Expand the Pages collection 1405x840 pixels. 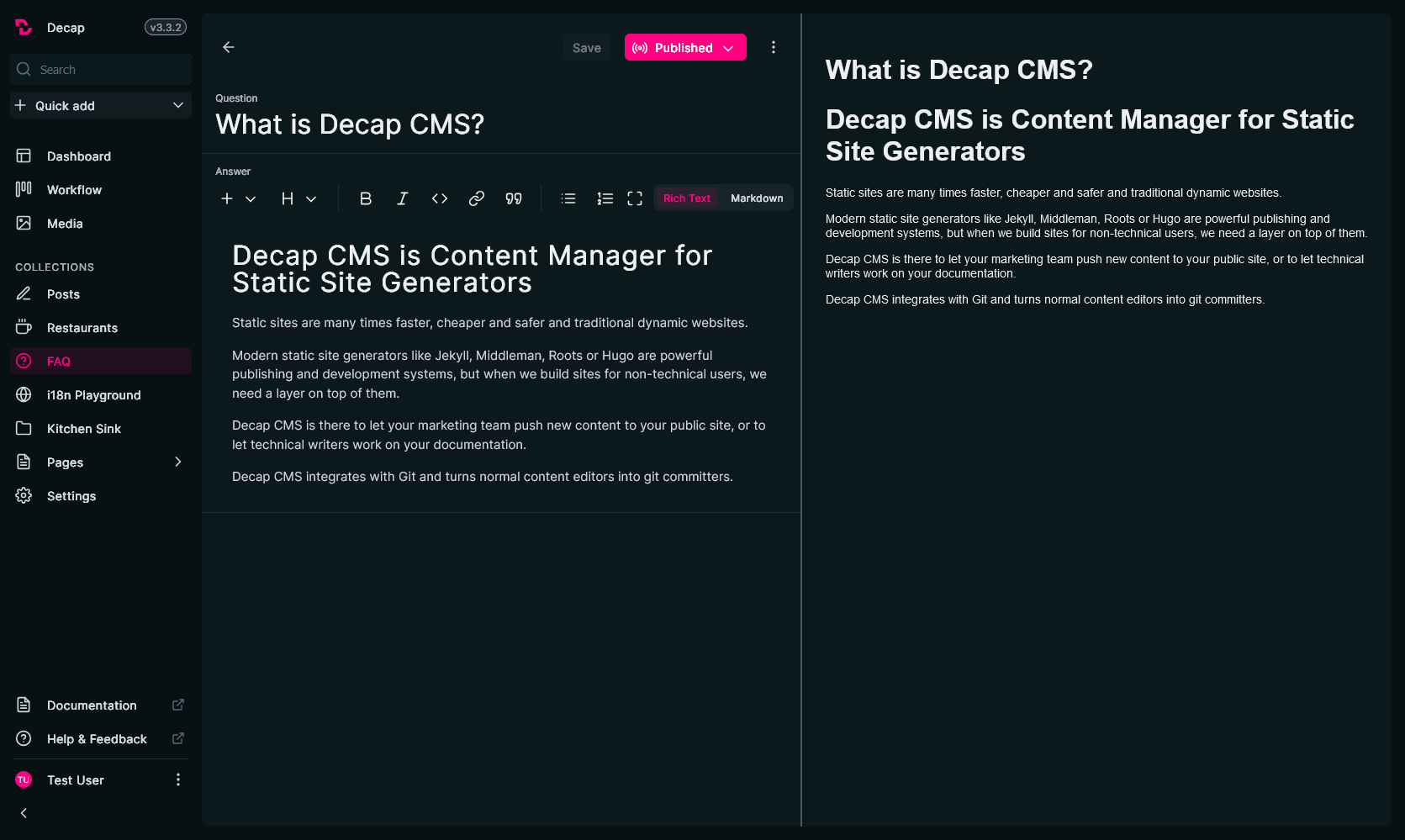click(x=177, y=462)
